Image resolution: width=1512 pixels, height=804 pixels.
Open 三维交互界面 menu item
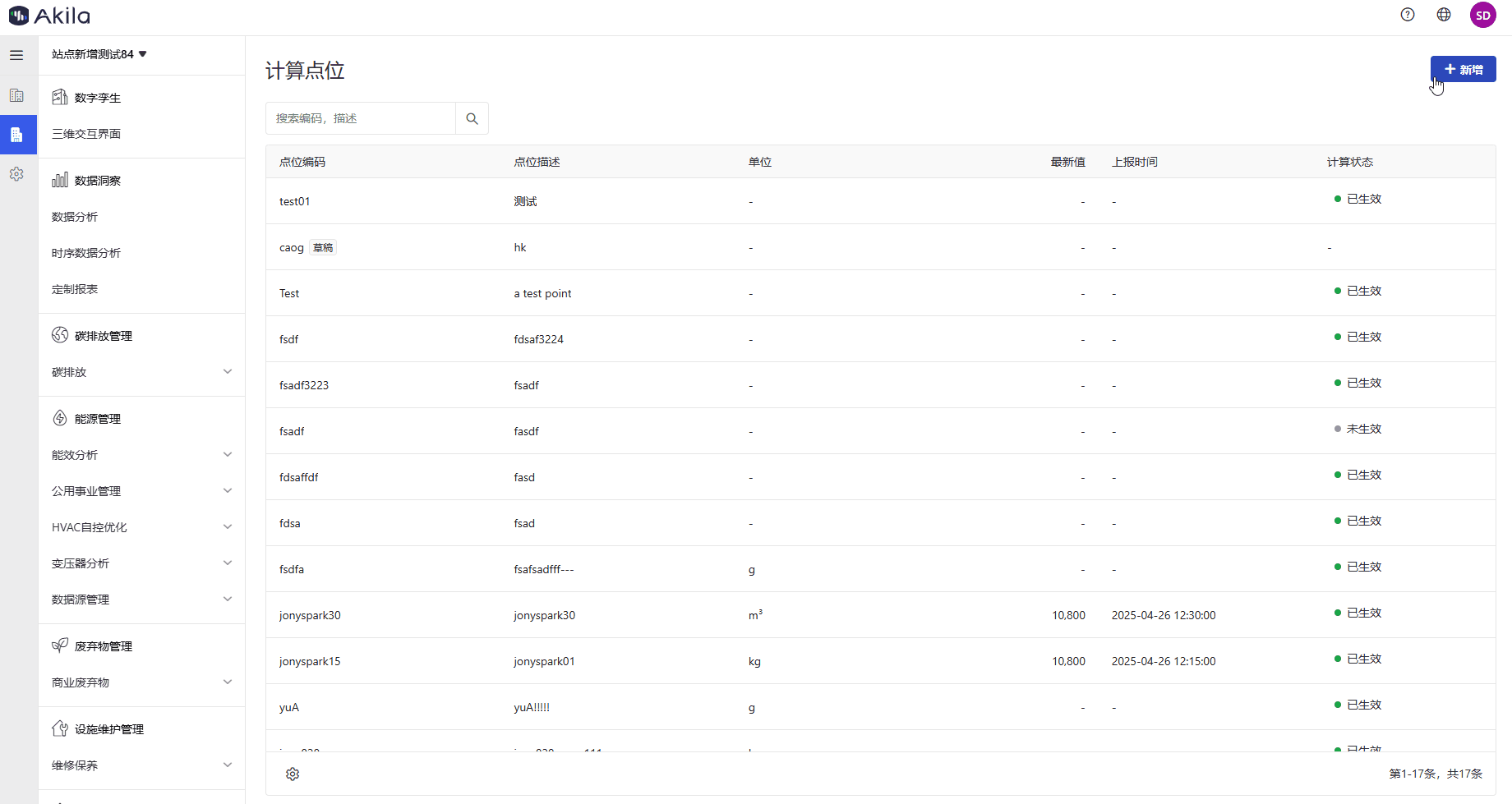coord(86,134)
